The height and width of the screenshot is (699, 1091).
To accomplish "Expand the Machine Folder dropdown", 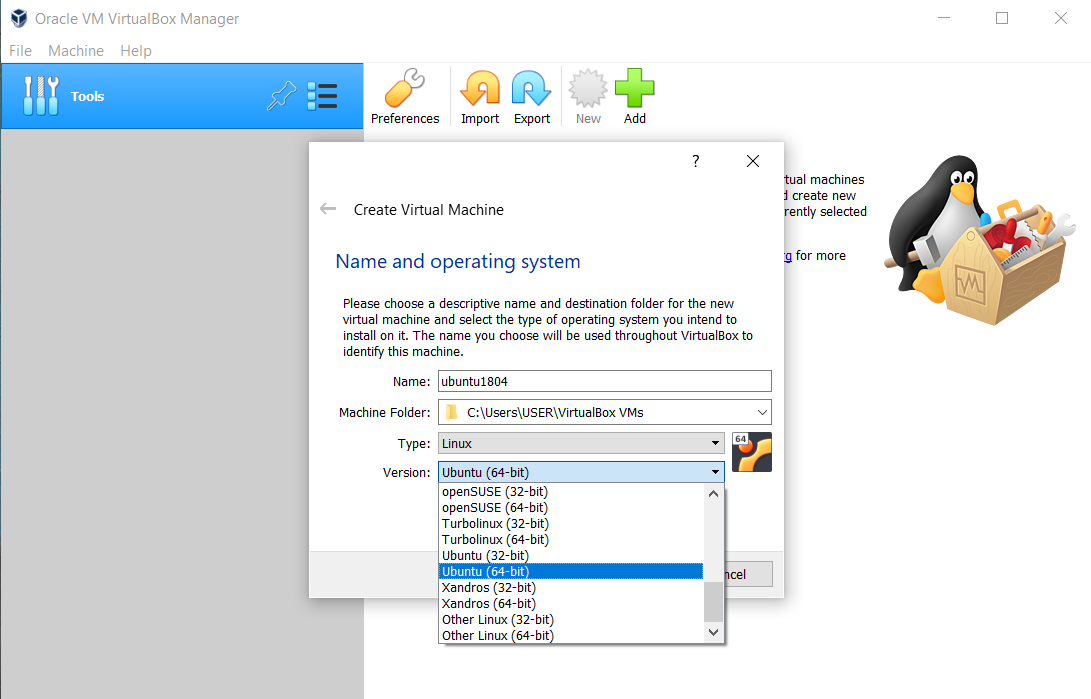I will click(762, 412).
